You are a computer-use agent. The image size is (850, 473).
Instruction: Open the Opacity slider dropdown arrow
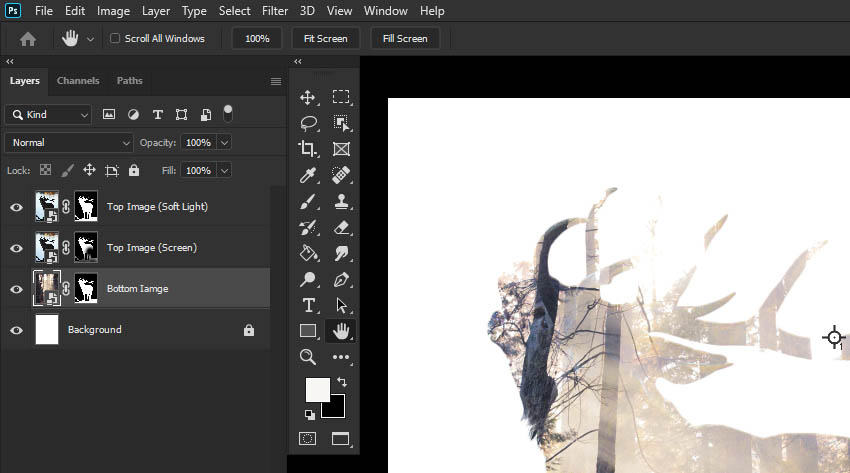coord(224,142)
